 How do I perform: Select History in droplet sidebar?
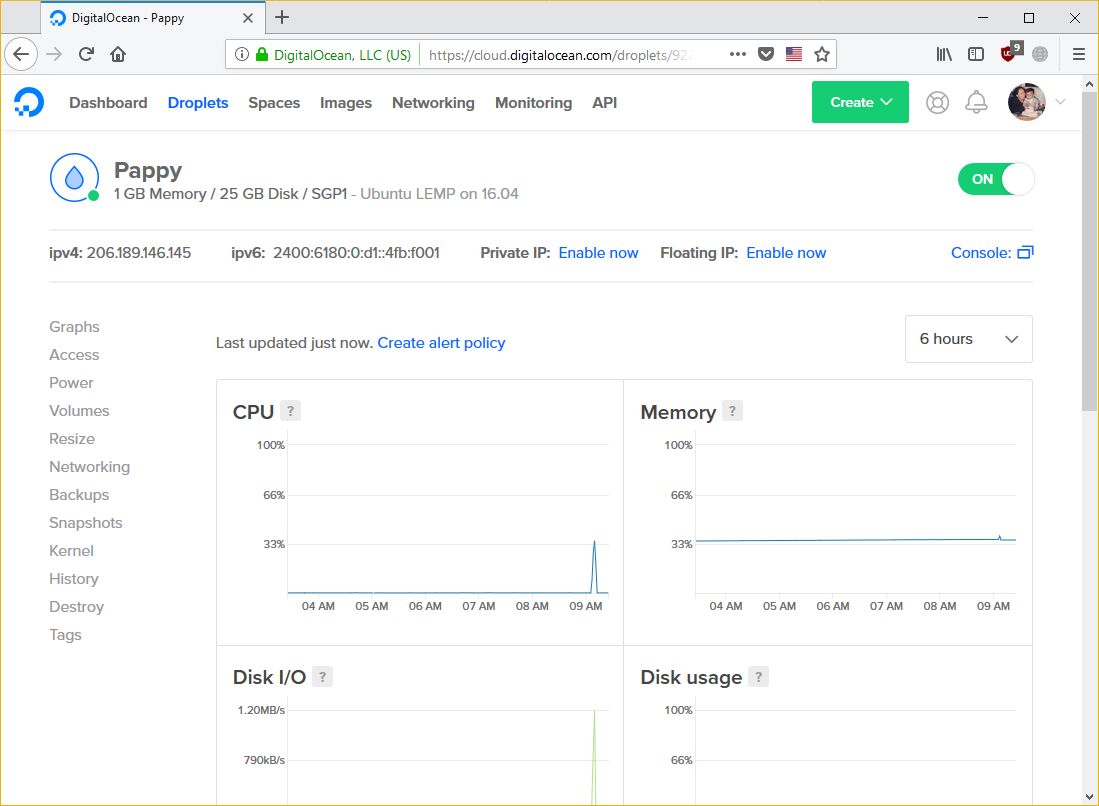click(x=74, y=579)
